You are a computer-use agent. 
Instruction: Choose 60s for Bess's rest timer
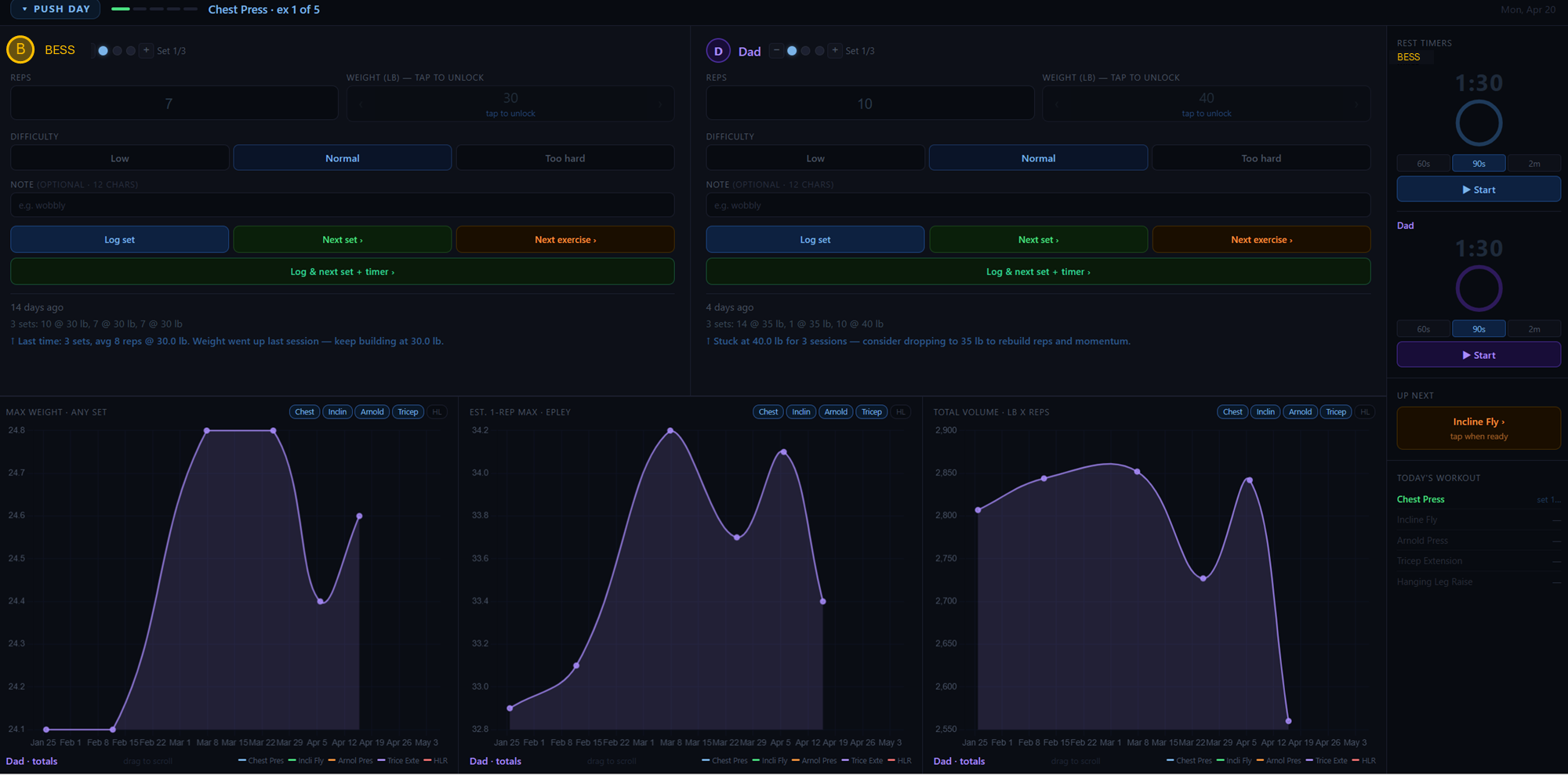1424,164
